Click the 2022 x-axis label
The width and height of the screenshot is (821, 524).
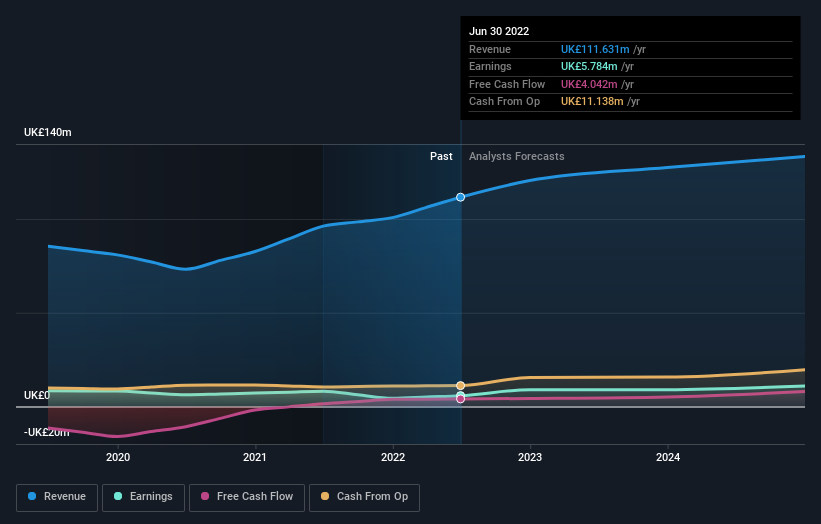coord(393,457)
